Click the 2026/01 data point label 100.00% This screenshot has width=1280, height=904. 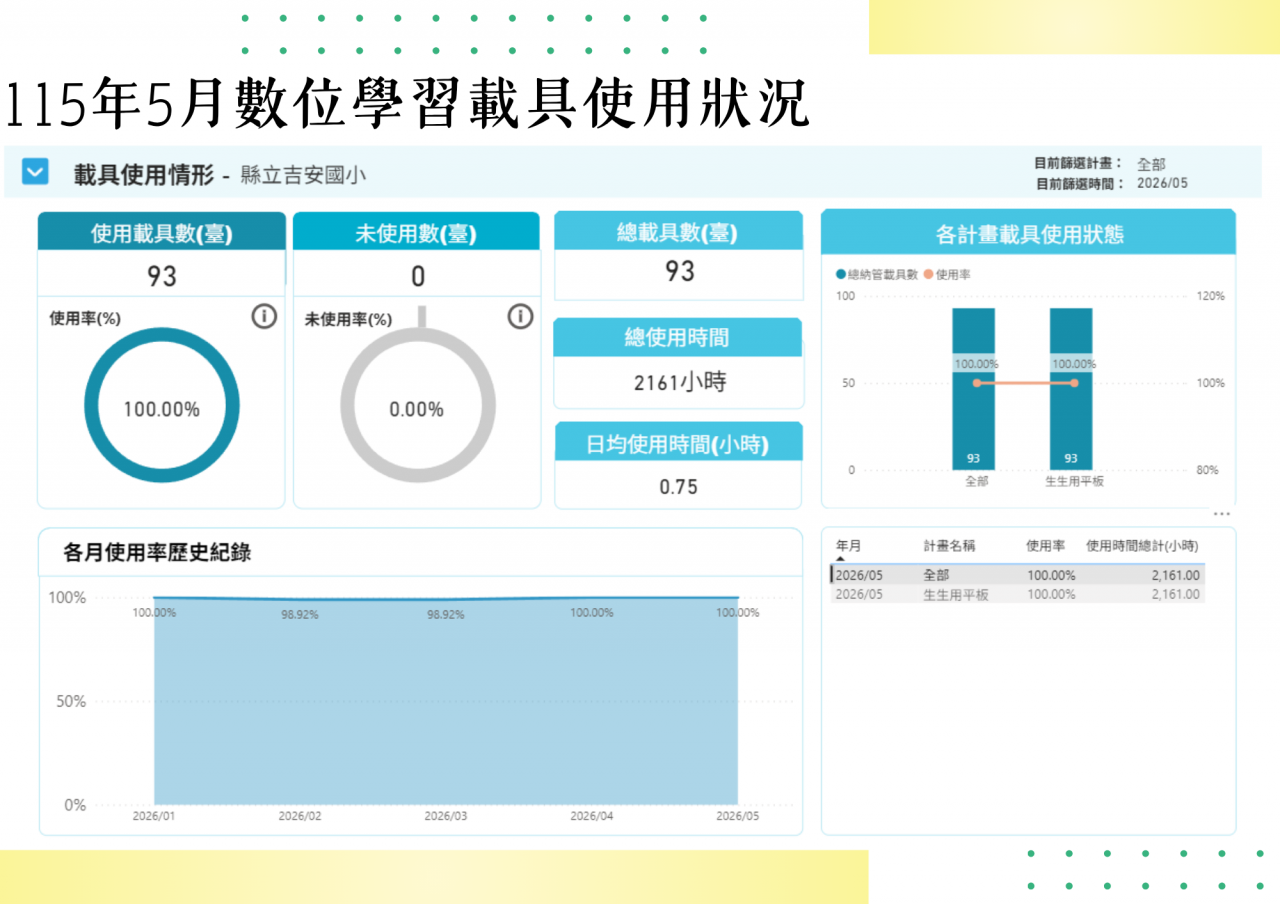tap(154, 612)
